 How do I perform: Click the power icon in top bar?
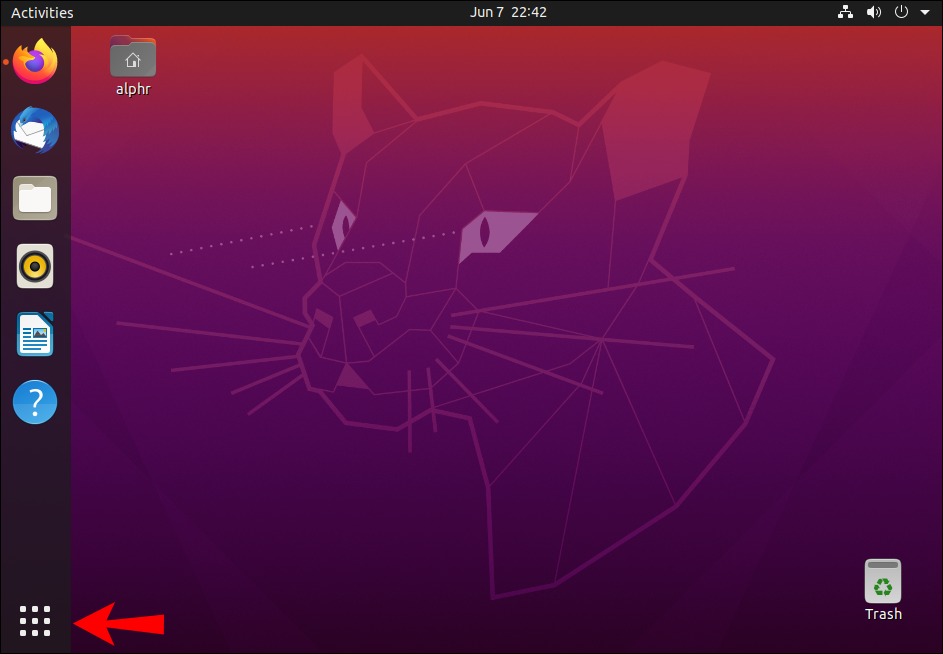(901, 12)
